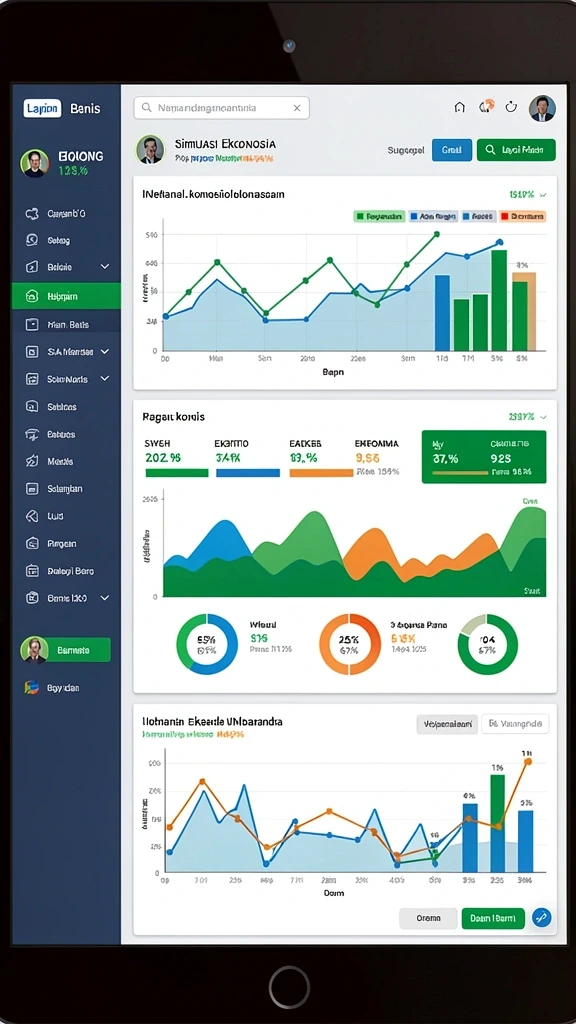
Task: Clear the search field with the X
Action: tap(297, 108)
